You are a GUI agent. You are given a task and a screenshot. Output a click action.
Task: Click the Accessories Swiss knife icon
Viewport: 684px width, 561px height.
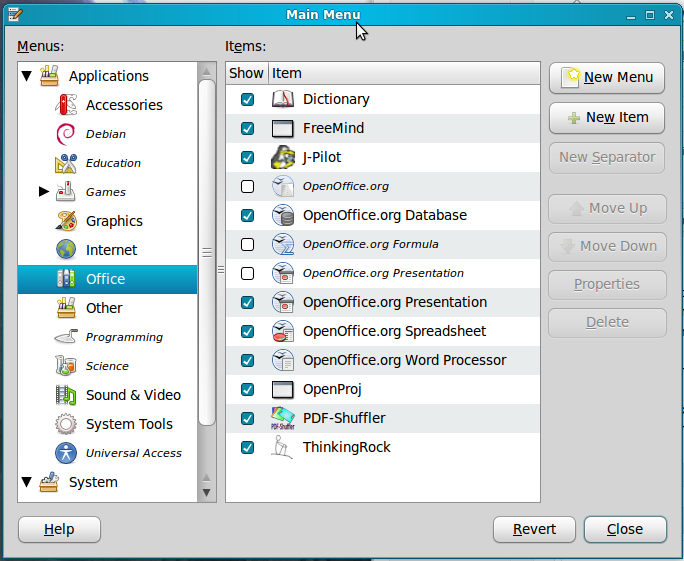66,105
